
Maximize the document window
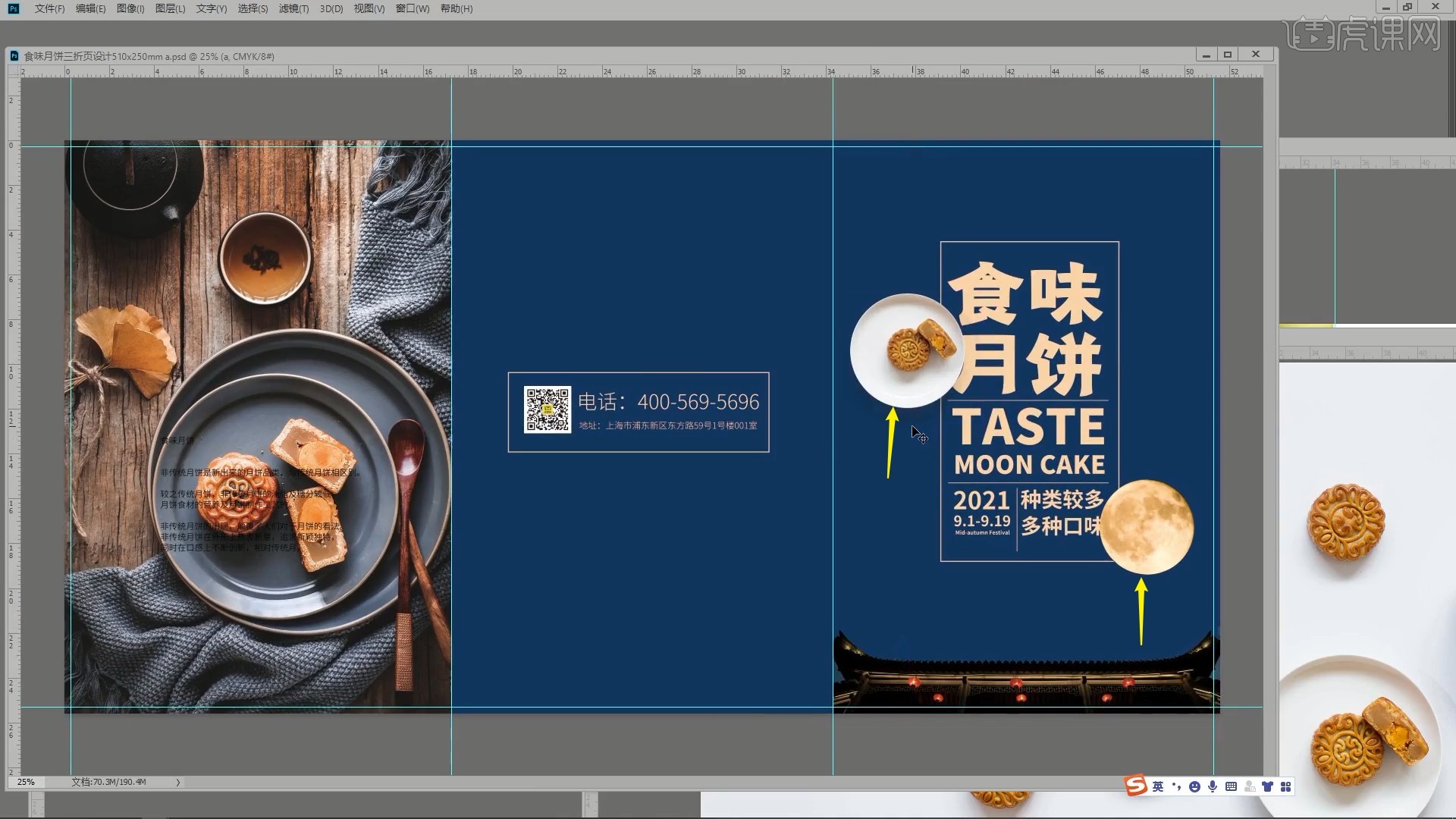coord(1227,54)
